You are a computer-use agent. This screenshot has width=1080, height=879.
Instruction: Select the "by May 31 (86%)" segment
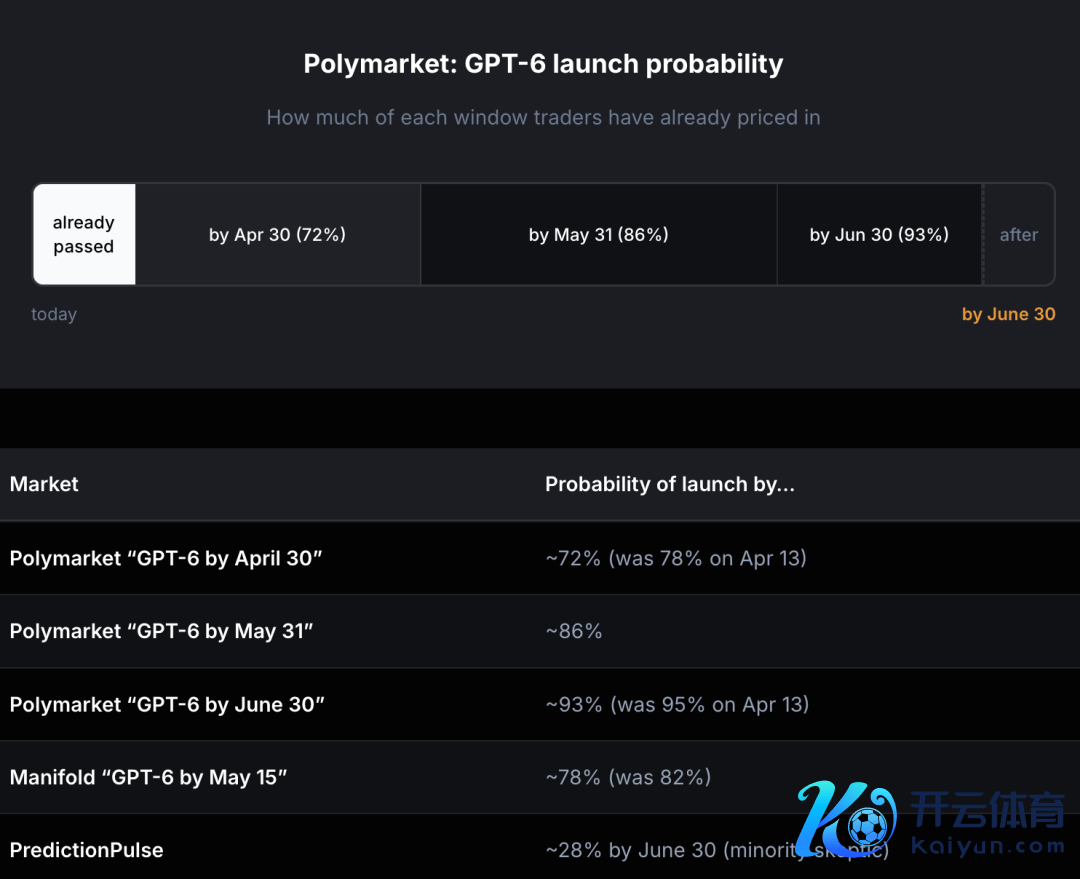(x=598, y=235)
